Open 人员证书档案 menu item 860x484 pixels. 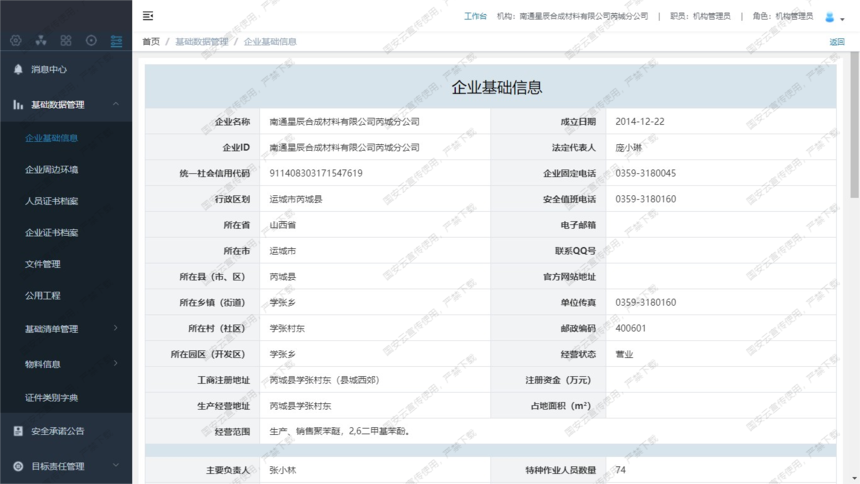(x=52, y=201)
